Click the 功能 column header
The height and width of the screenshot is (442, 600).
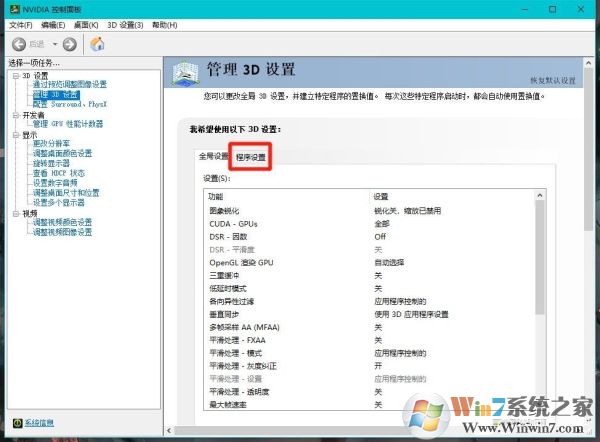[287, 197]
